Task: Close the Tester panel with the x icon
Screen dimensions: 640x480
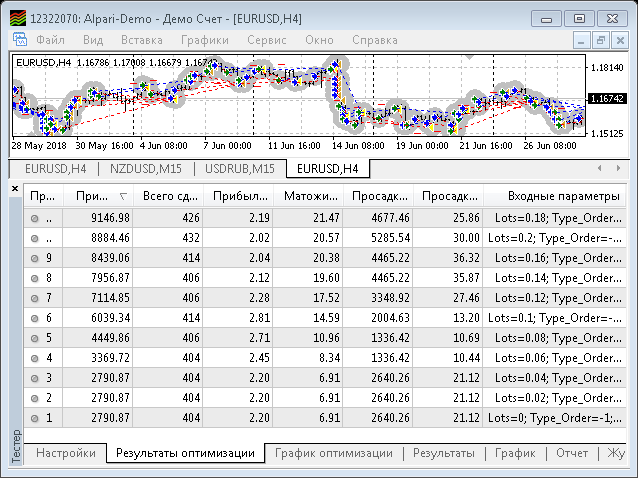Action: [15, 188]
